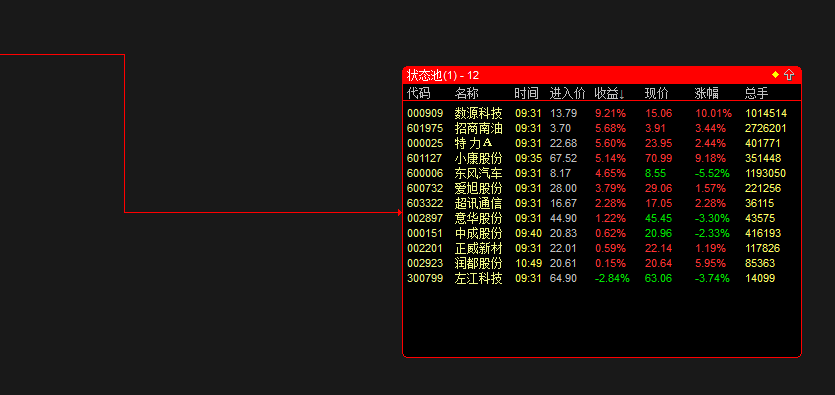Image resolution: width=835 pixels, height=395 pixels.
Task: Click the up arrow icon in title bar
Action: point(789,75)
